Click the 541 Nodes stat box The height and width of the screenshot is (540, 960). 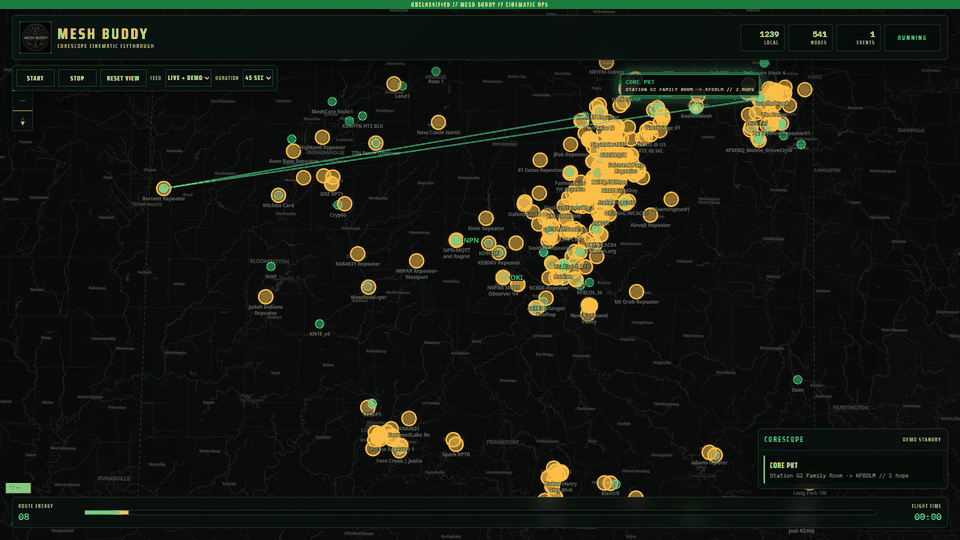click(x=810, y=38)
